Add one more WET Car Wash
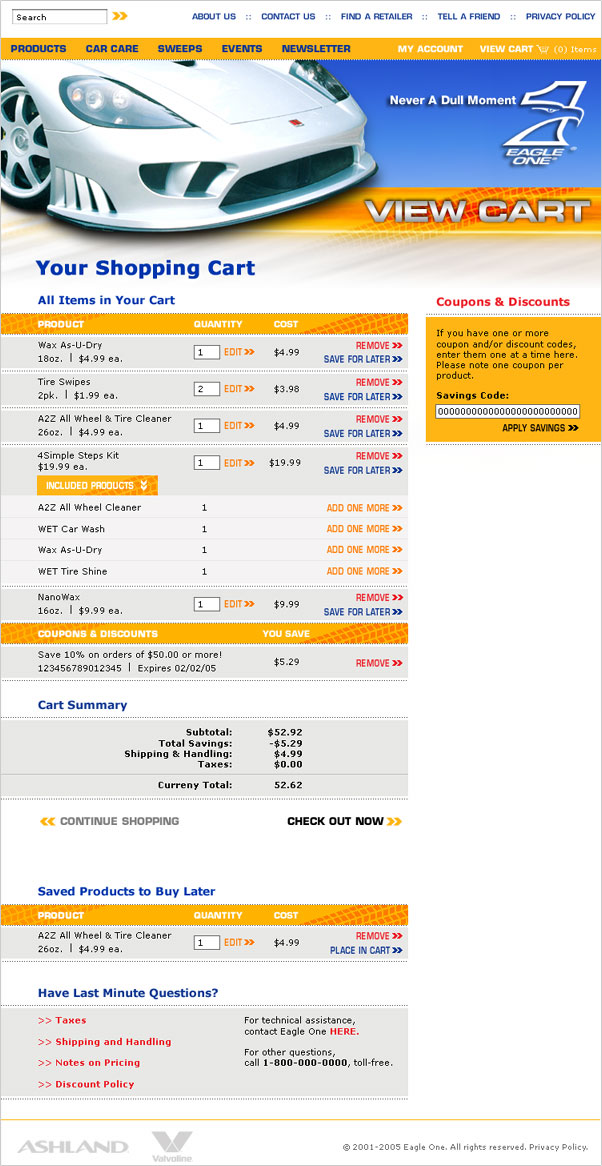This screenshot has height=1166, width=602. click(x=364, y=529)
